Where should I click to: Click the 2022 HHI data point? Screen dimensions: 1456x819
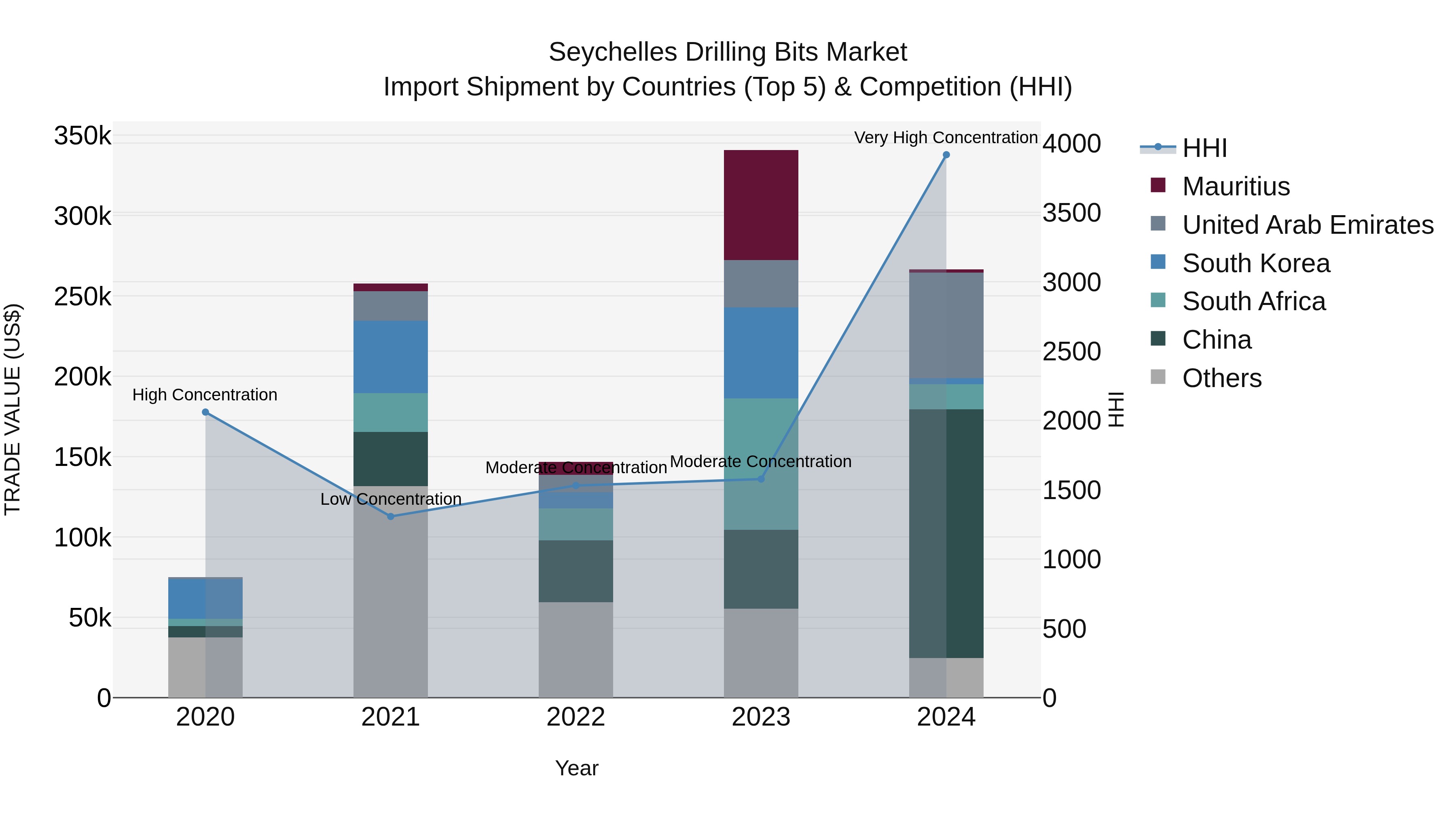click(576, 485)
